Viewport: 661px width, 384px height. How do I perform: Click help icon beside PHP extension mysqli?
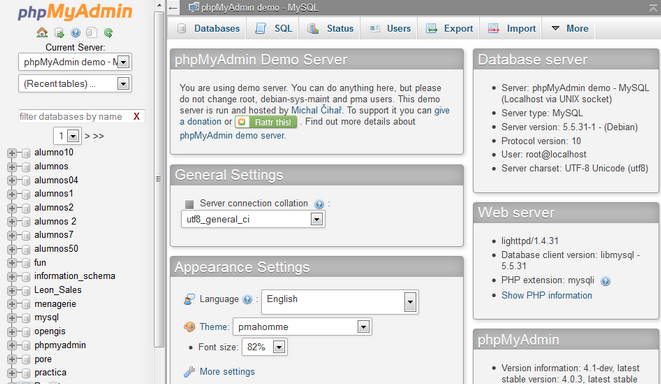tap(605, 281)
